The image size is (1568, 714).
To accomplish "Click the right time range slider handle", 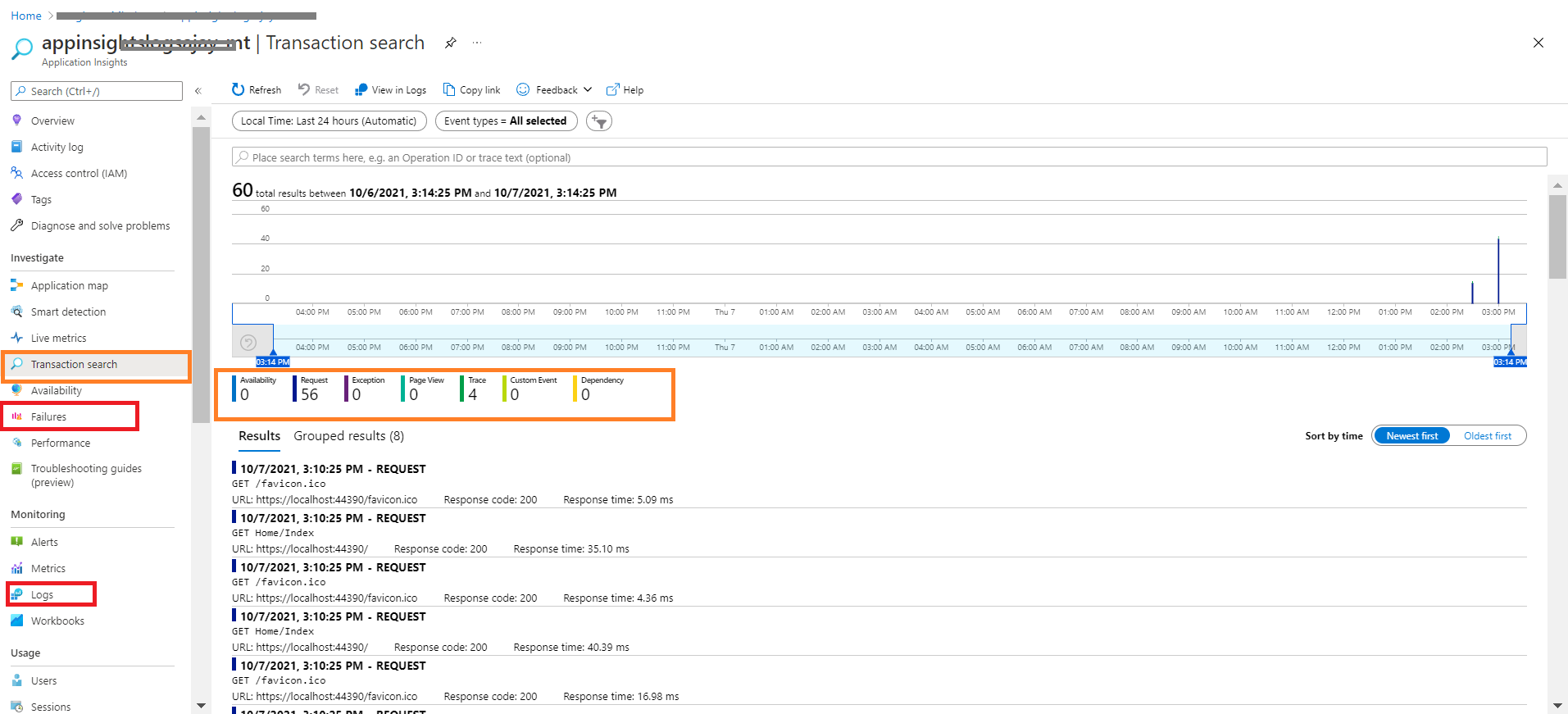I will [x=1510, y=358].
